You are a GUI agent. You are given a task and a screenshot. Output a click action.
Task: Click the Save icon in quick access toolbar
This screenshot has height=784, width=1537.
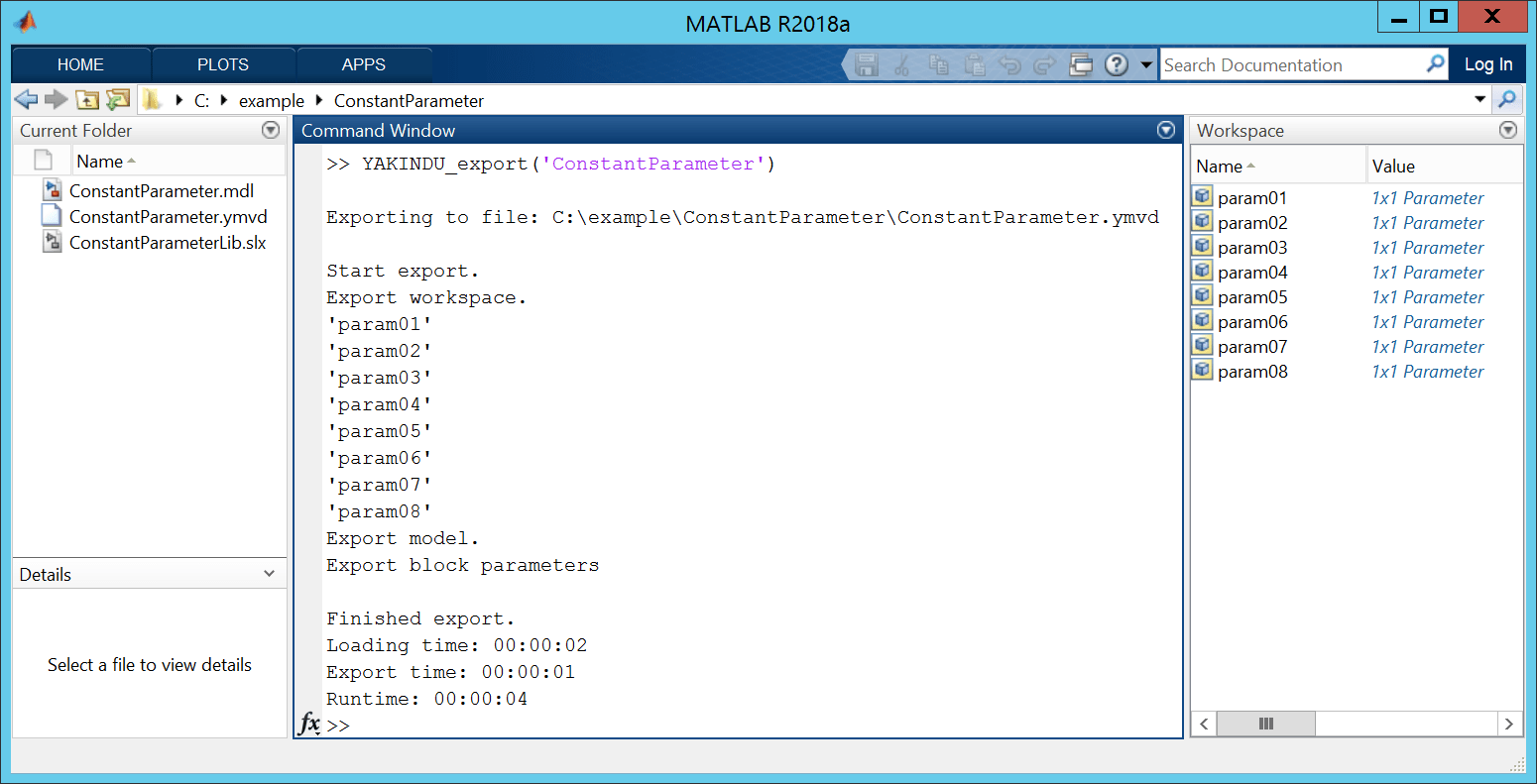click(867, 65)
